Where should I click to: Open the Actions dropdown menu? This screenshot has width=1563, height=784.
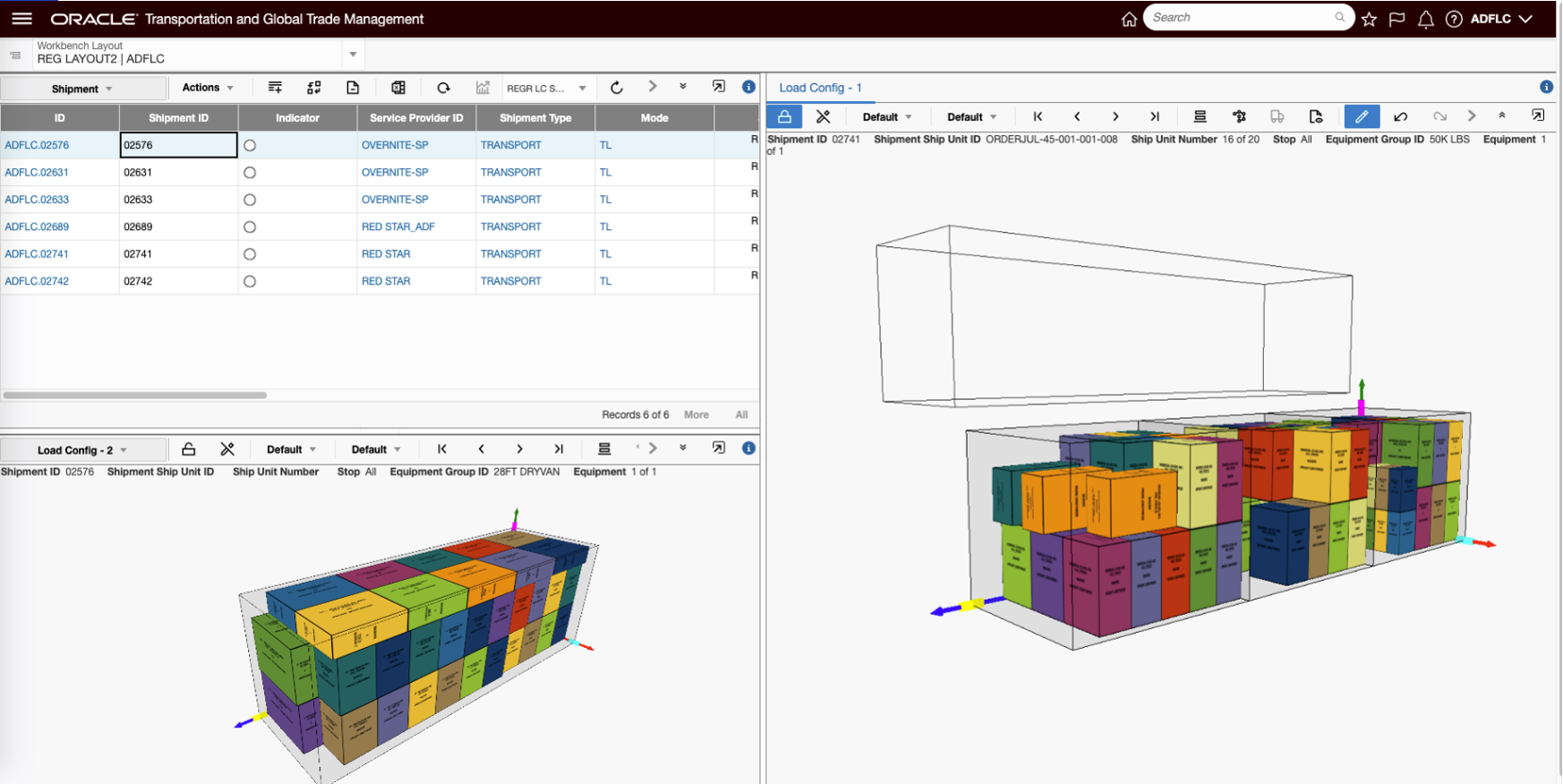click(x=208, y=88)
